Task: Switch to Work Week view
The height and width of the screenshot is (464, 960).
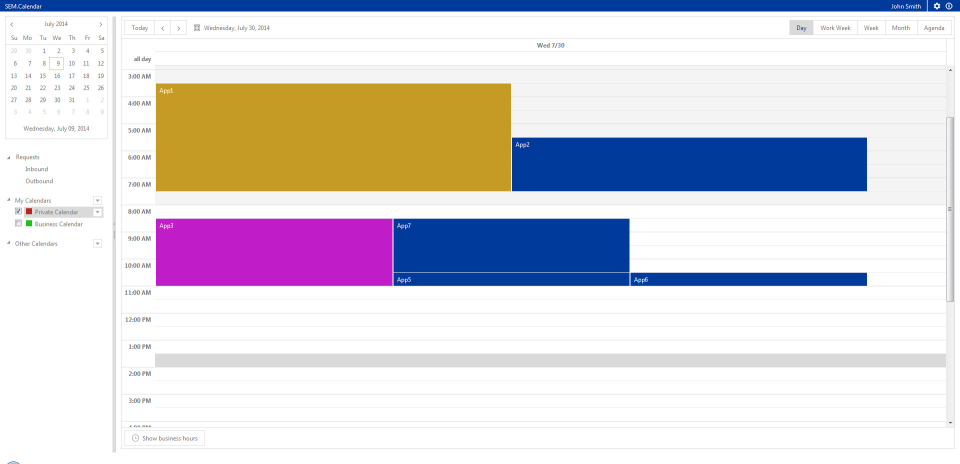Action: pyautogui.click(x=835, y=28)
